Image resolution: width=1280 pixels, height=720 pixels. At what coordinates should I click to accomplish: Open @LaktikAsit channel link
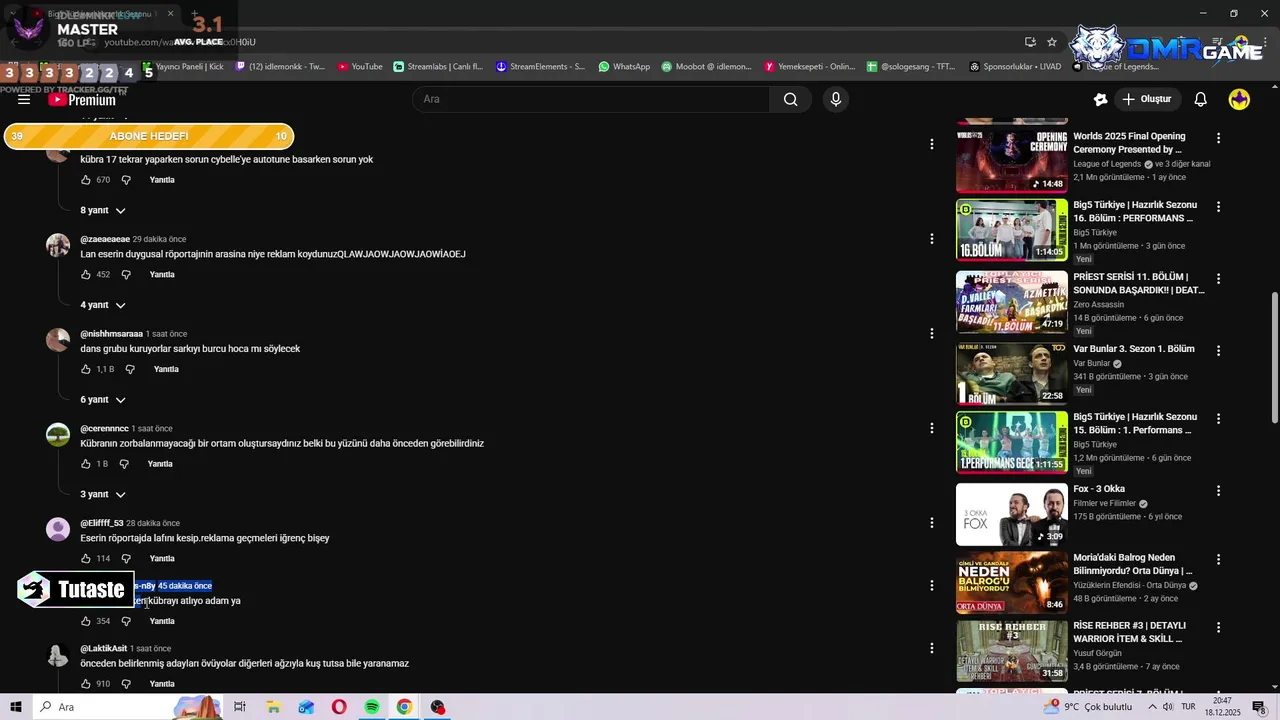pos(104,648)
